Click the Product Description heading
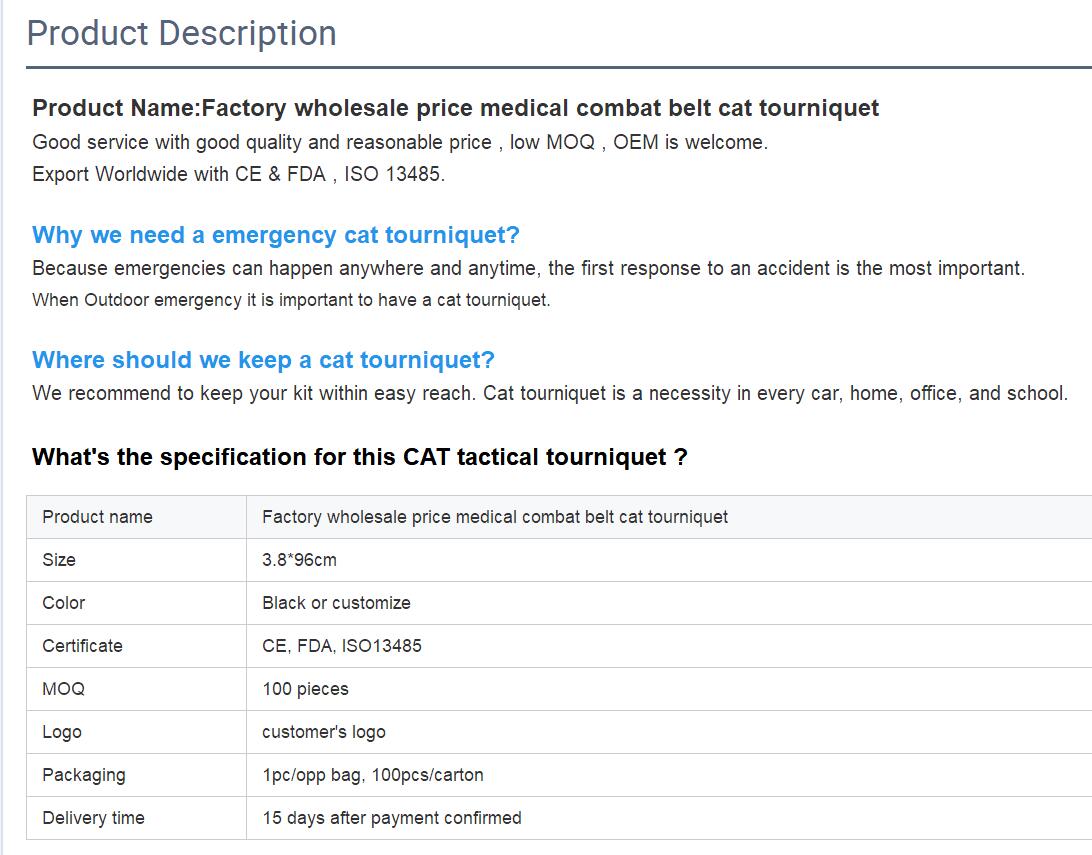 click(x=181, y=33)
